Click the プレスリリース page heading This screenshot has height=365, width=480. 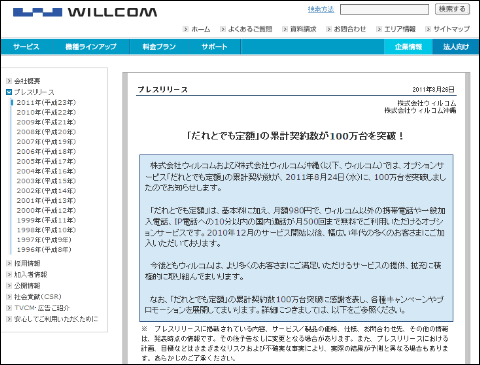163,89
